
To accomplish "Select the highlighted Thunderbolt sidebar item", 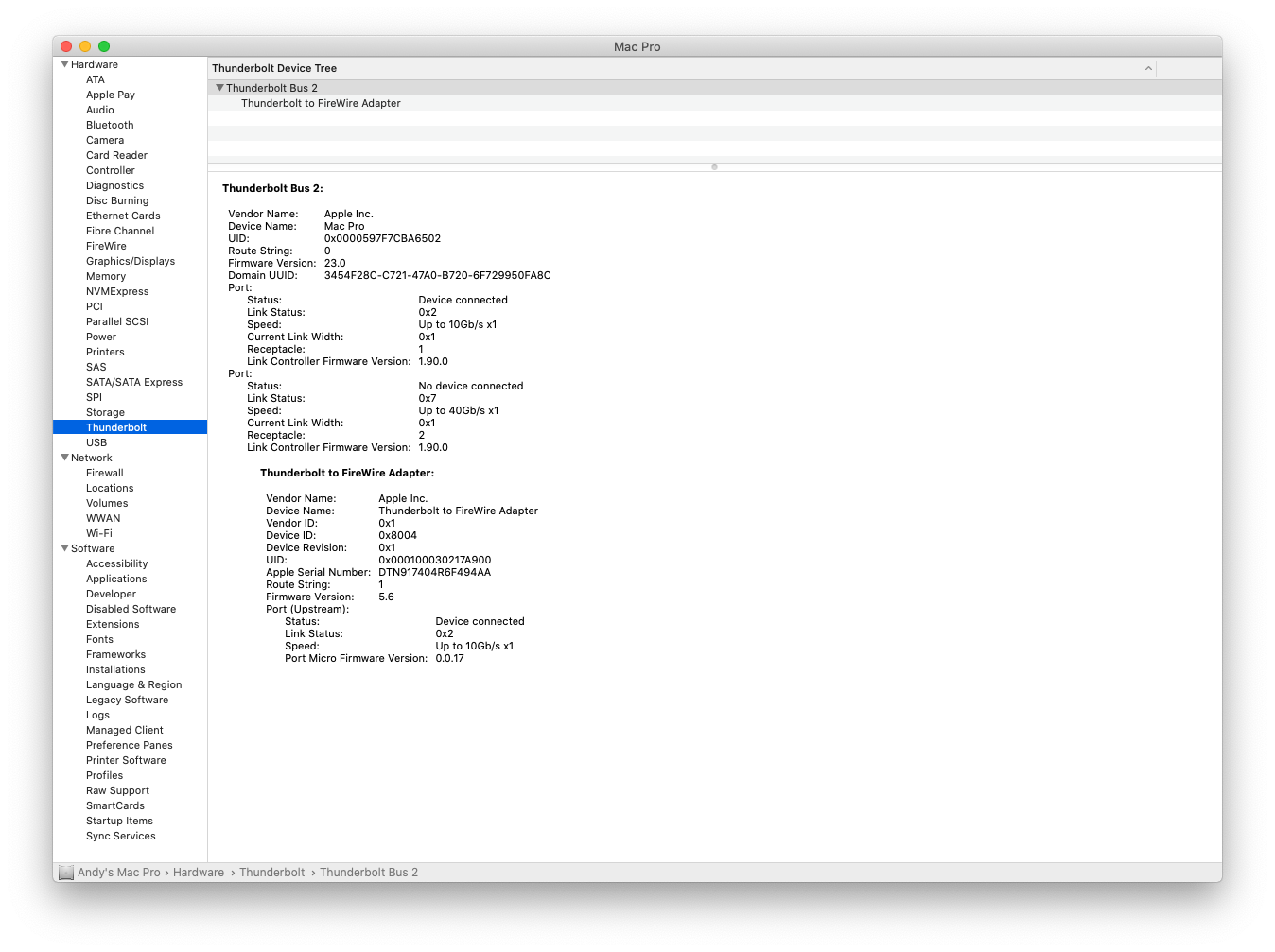I will coord(130,427).
